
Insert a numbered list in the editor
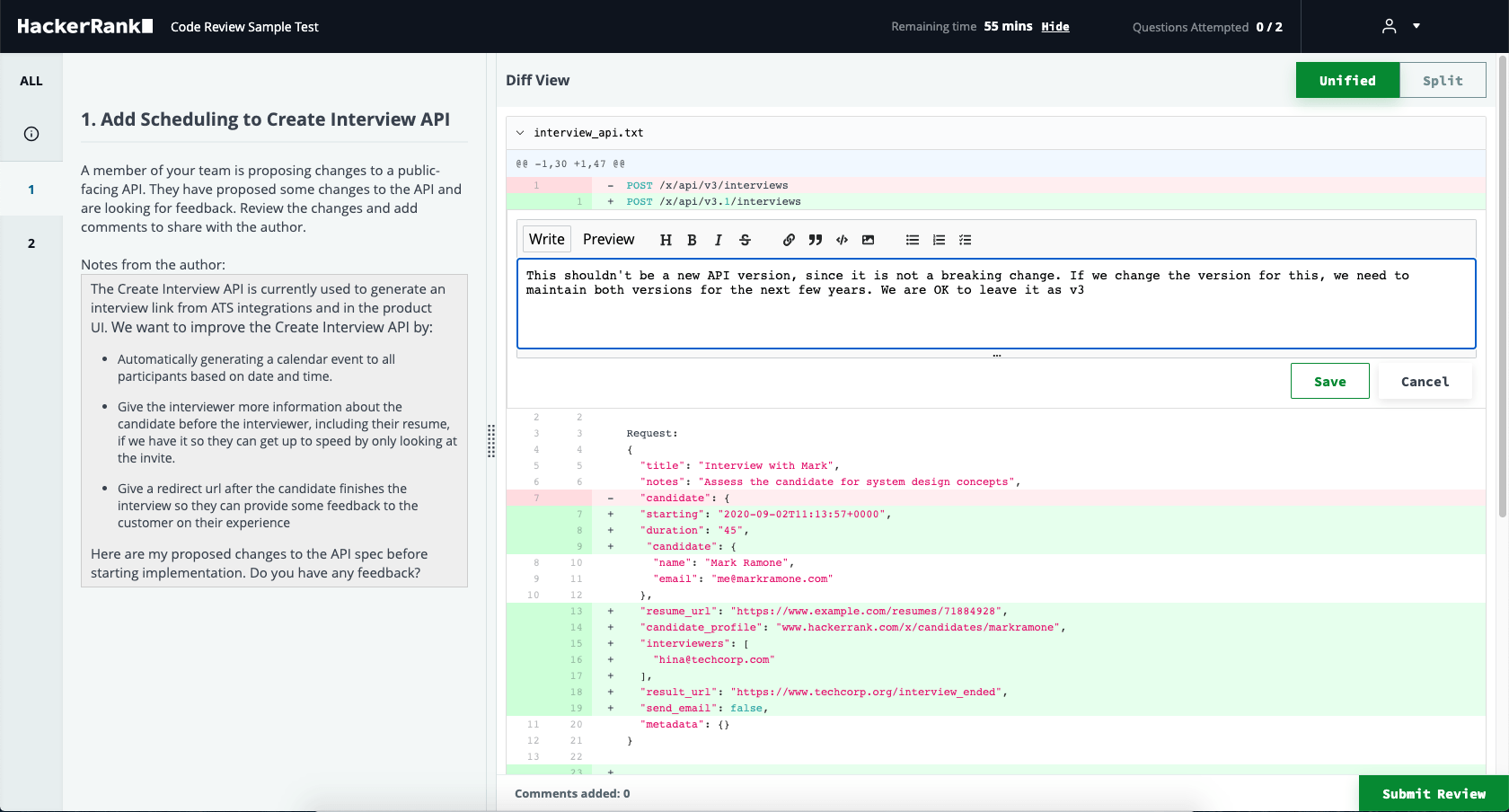tap(939, 240)
